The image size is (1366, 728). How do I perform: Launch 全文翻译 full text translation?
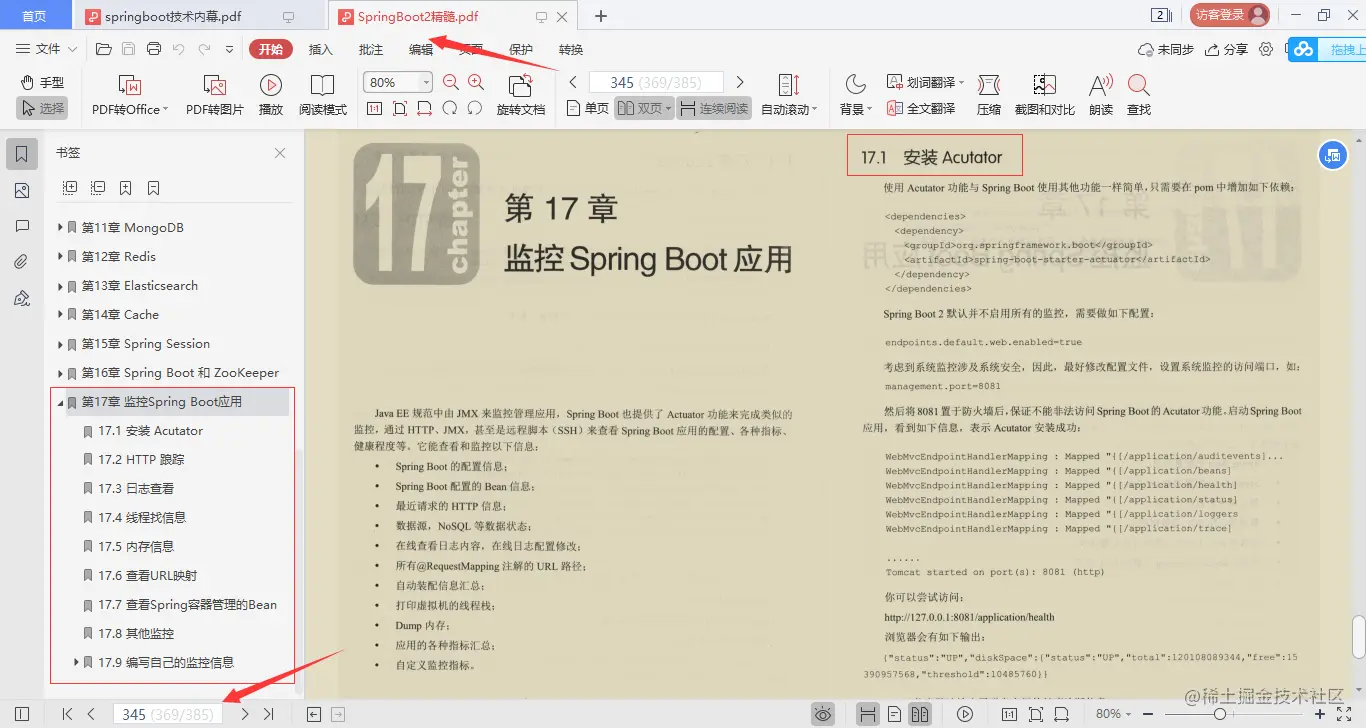click(x=921, y=108)
